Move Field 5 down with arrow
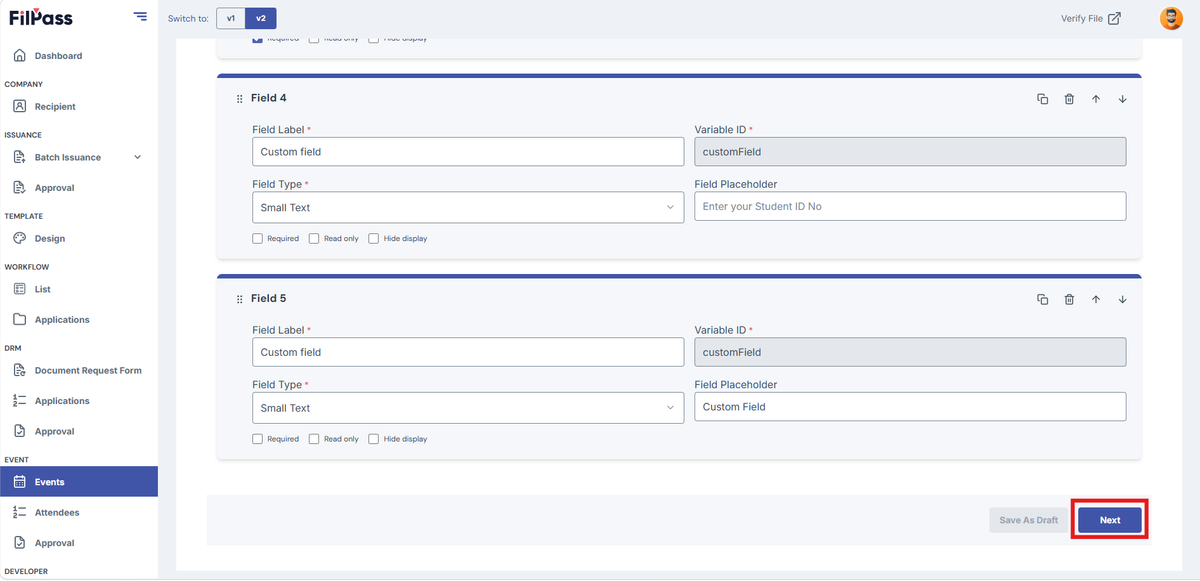1200x581 pixels. (x=1123, y=299)
